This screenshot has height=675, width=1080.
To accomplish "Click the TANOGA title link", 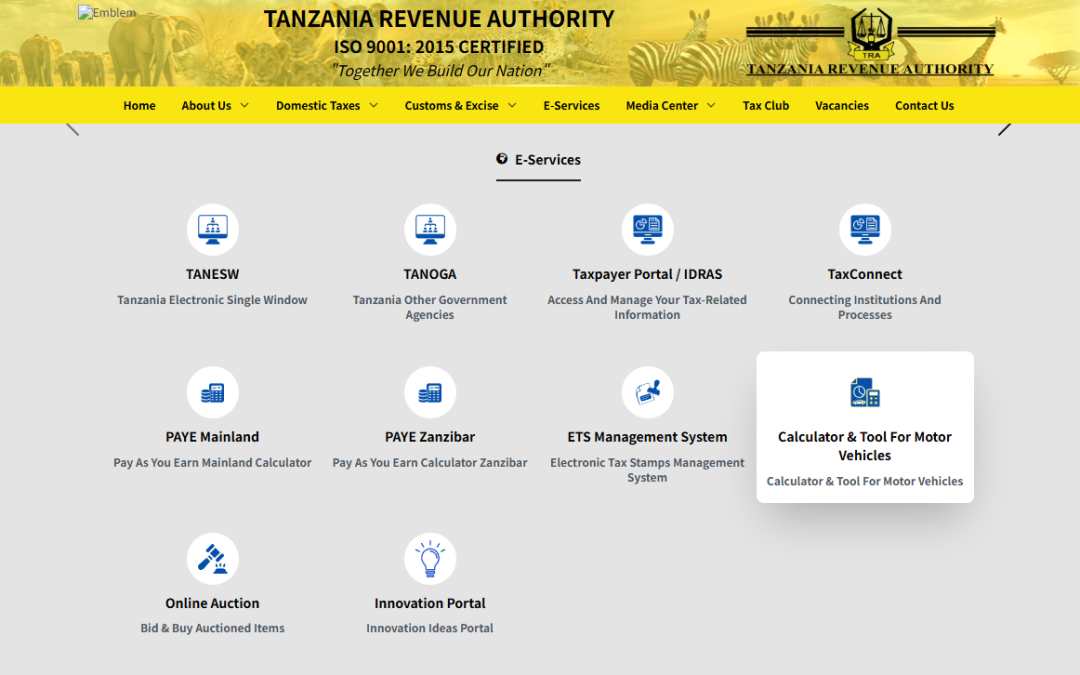I will pyautogui.click(x=430, y=274).
